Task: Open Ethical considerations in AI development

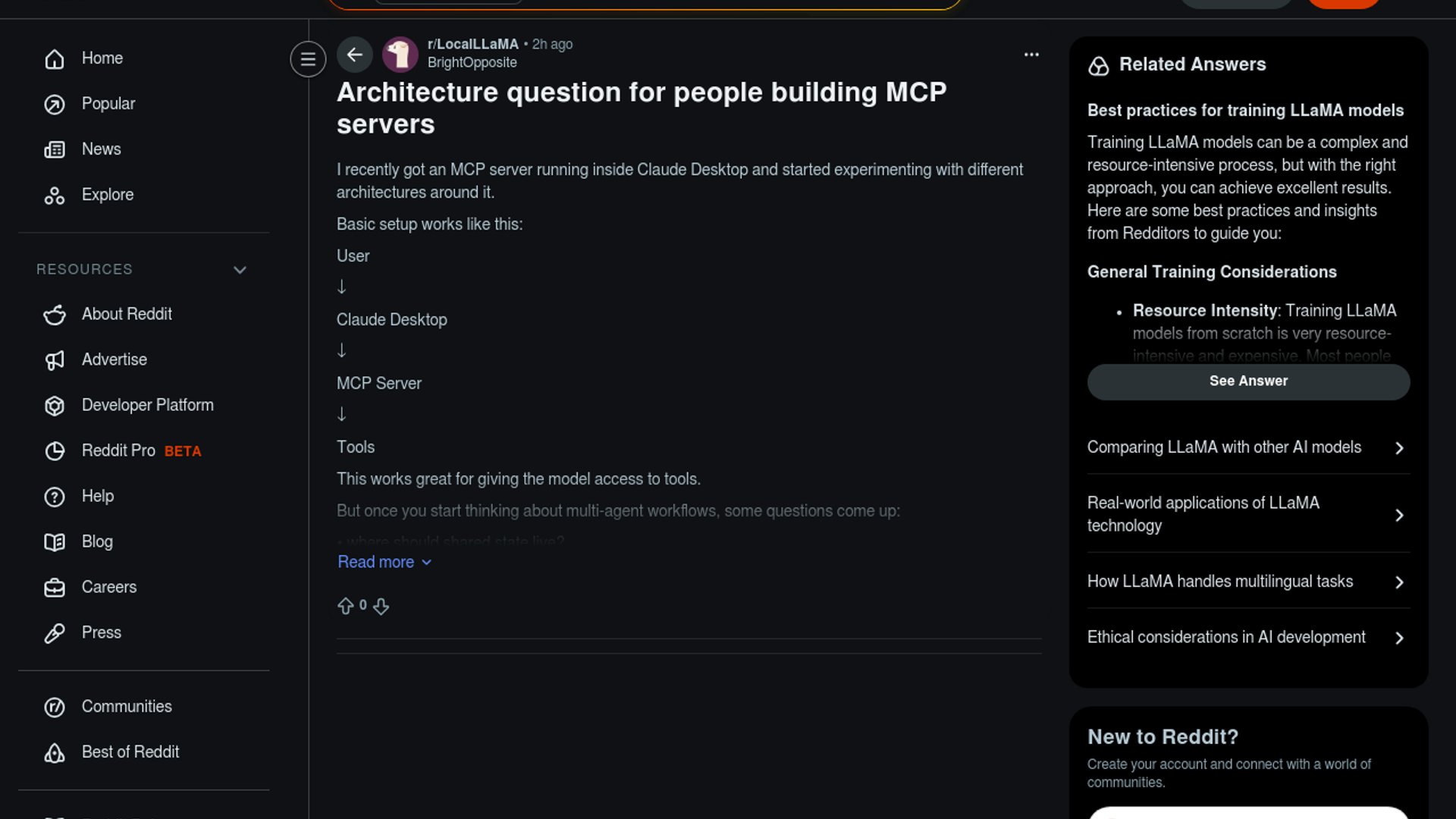Action: [x=1247, y=638]
